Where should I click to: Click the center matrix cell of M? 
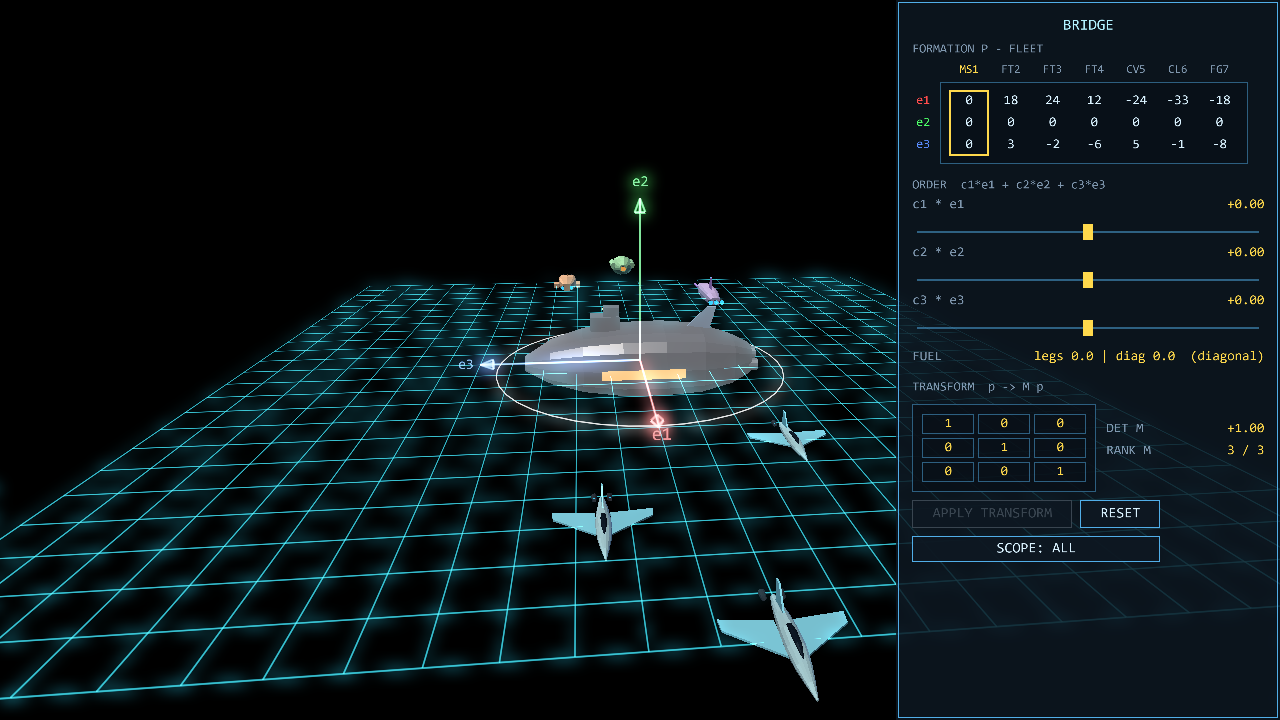(1004, 448)
